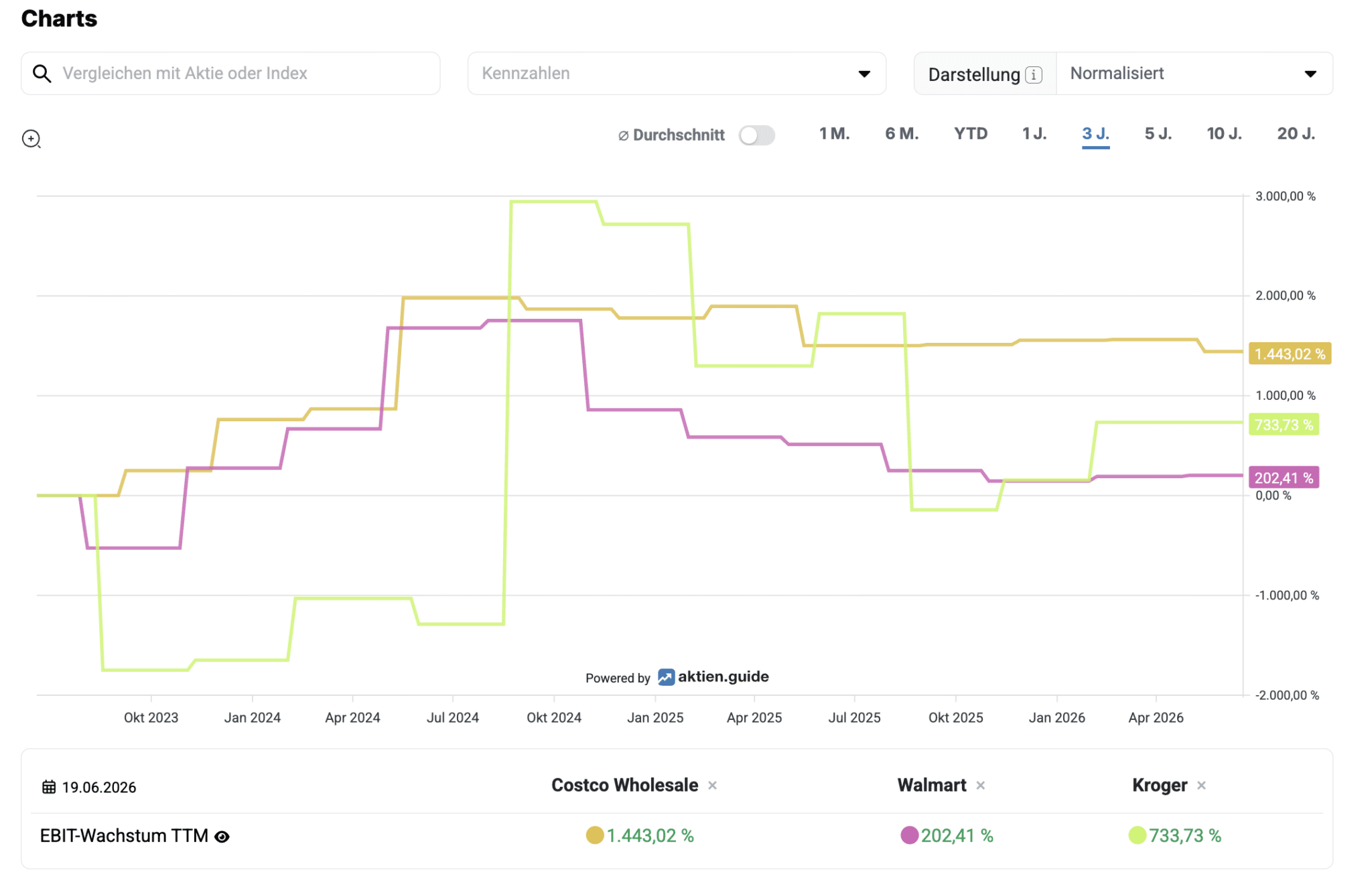
Task: Click the Apr 2026 axis label
Action: tap(1156, 717)
